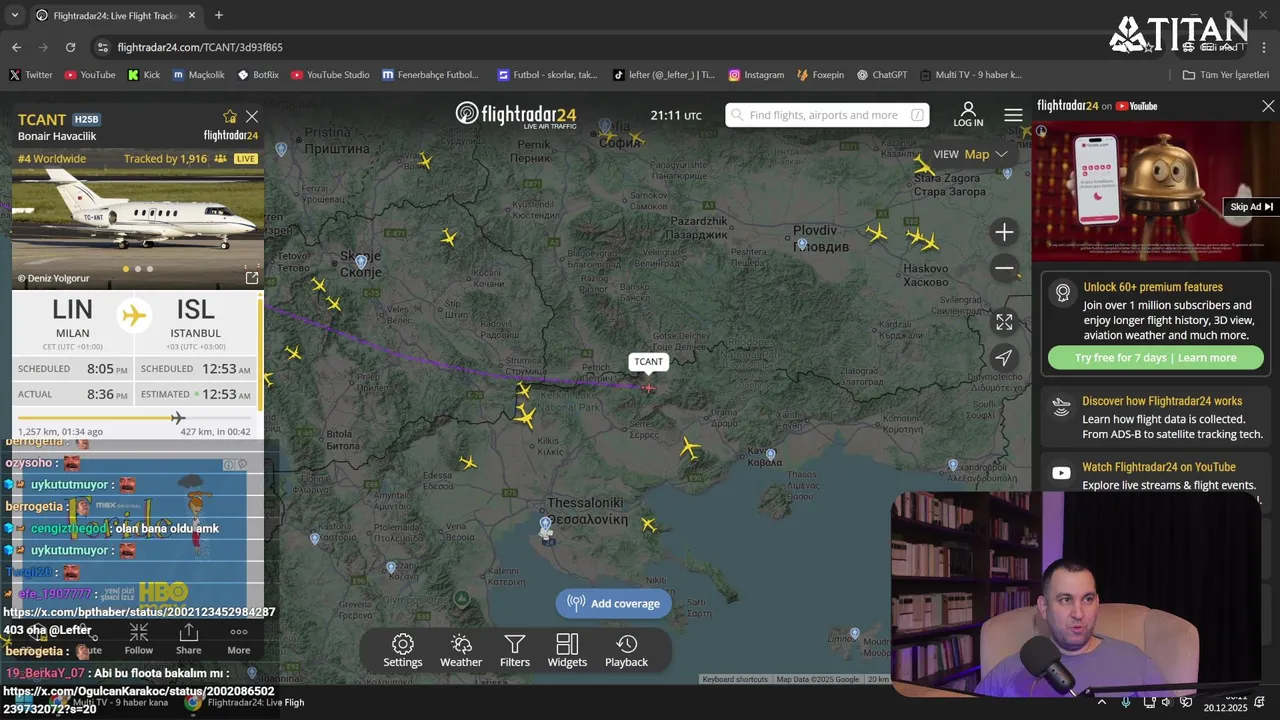Click the address bar URL
1280x720 pixels.
point(200,47)
